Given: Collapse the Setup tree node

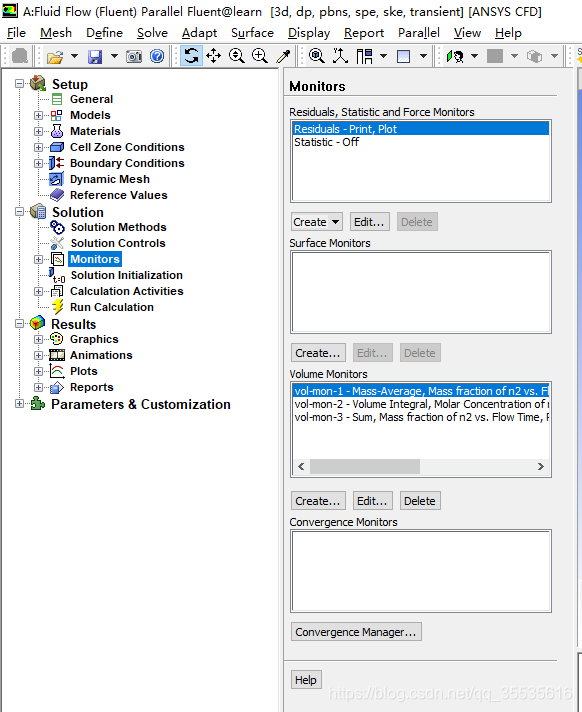Looking at the screenshot, I should click(19, 84).
